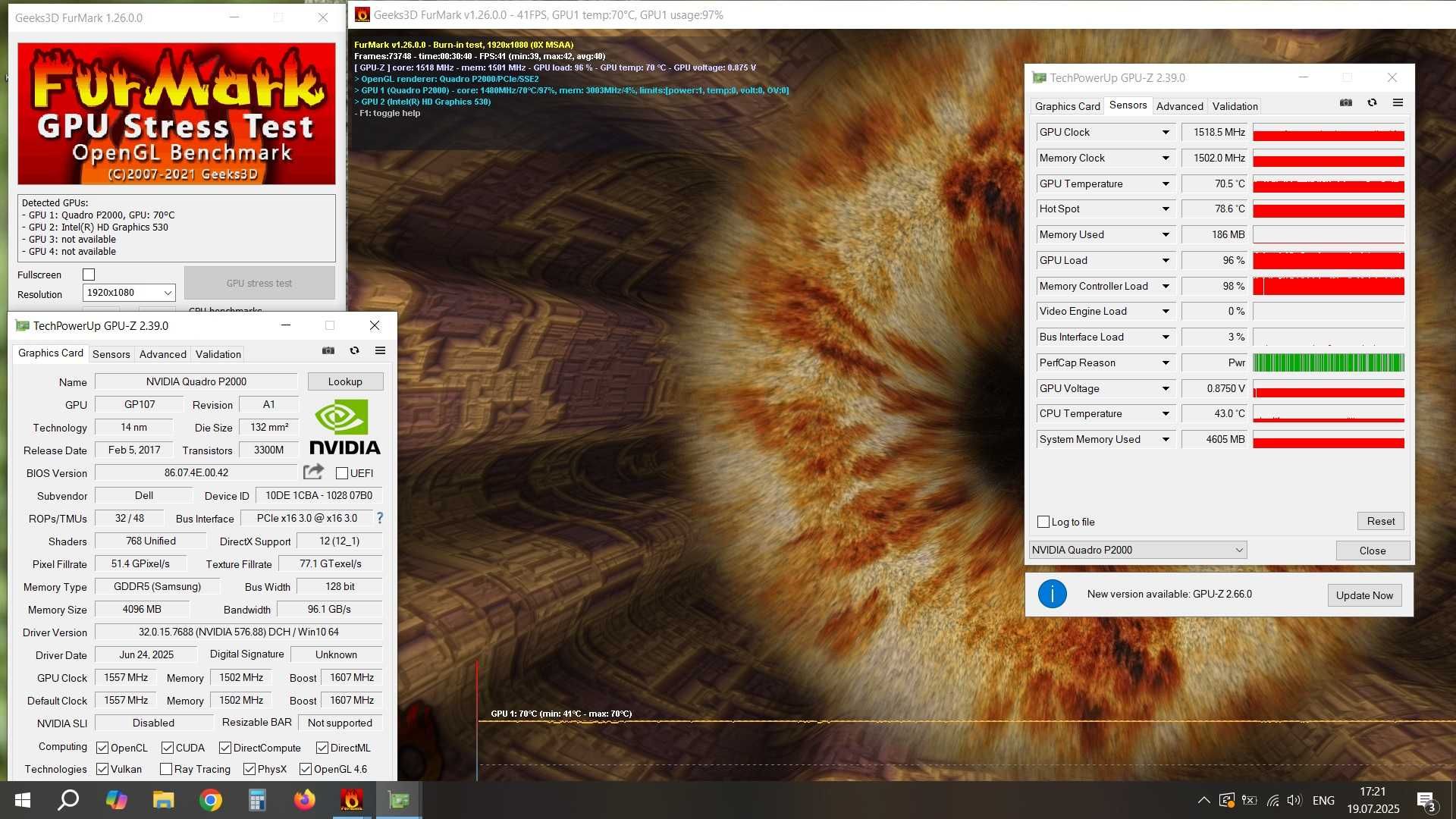Open the NVIDIA Quadro P2000 GPU selector

point(1137,550)
